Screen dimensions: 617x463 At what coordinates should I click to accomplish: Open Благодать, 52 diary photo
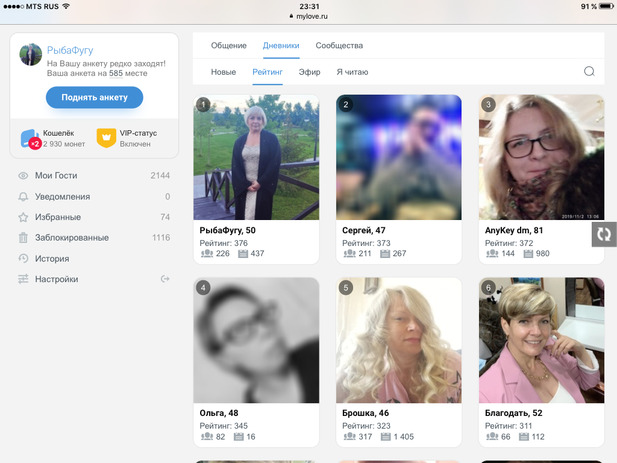[541, 340]
